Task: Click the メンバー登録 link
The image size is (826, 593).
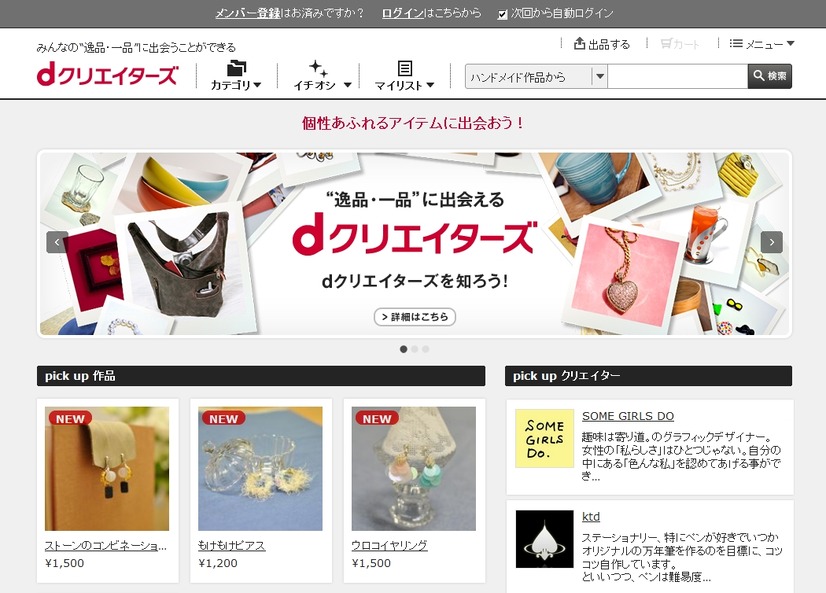Action: click(x=248, y=13)
